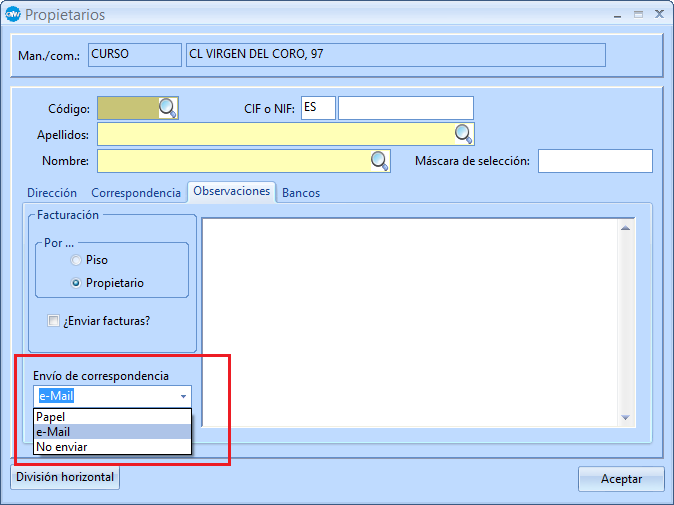Select the Propietario radio button
Screen dimensions: 674x505
[x=76, y=283]
